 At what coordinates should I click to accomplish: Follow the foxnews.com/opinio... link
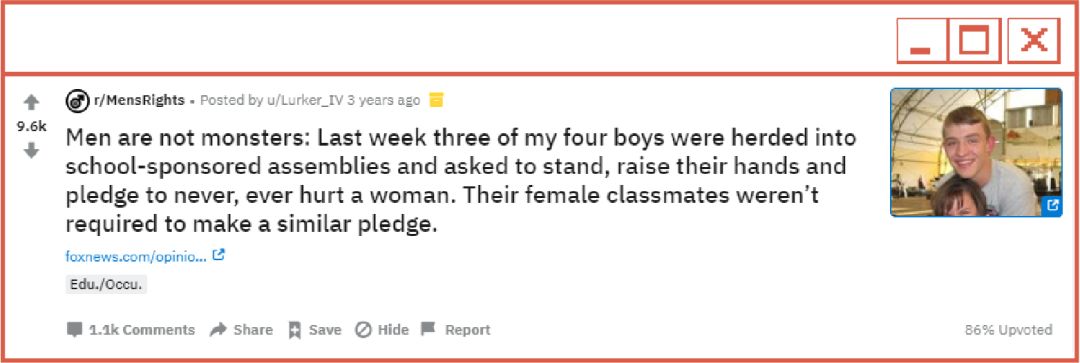[136, 256]
